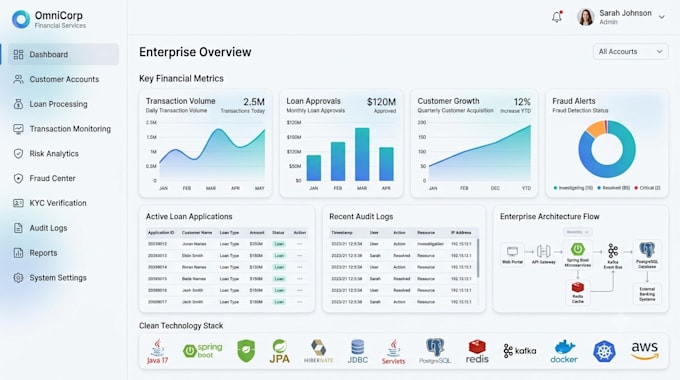Go to Dashboard in the sidebar
The image size is (680, 380).
[x=63, y=54]
